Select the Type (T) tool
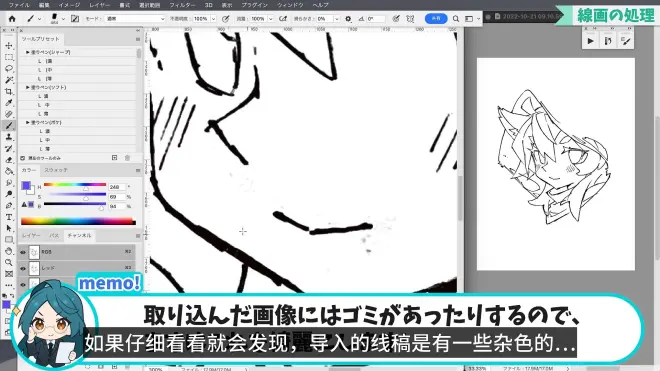This screenshot has width=660, height=371. (x=9, y=217)
